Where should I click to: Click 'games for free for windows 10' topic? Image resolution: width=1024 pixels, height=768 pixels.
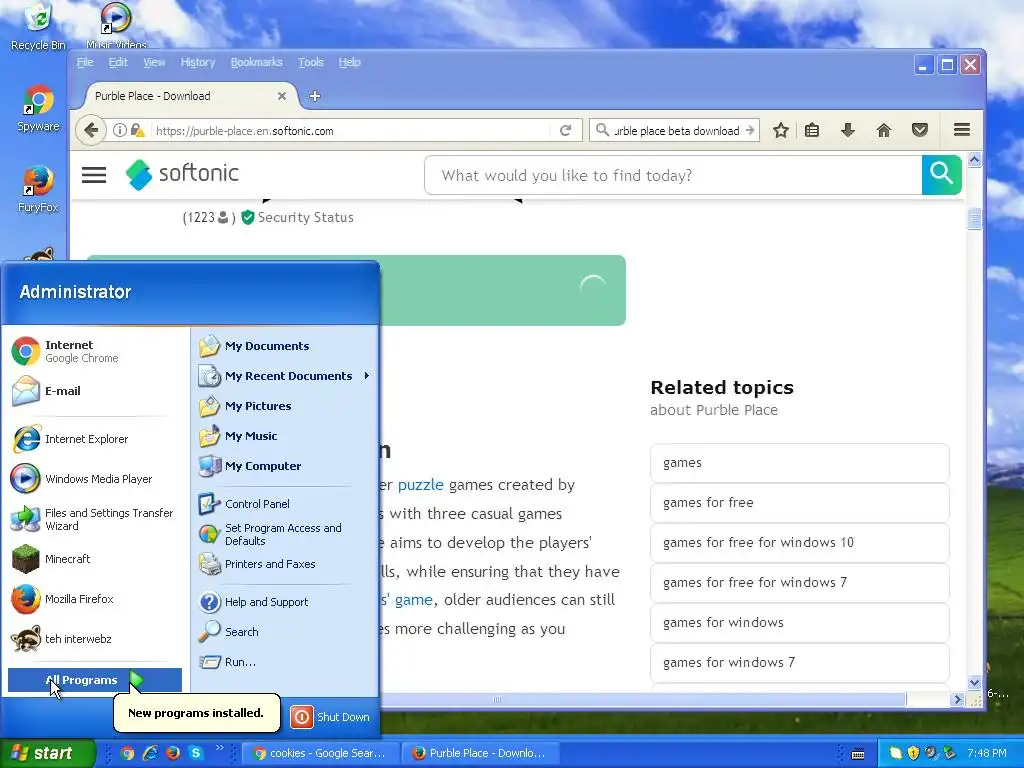coord(799,542)
